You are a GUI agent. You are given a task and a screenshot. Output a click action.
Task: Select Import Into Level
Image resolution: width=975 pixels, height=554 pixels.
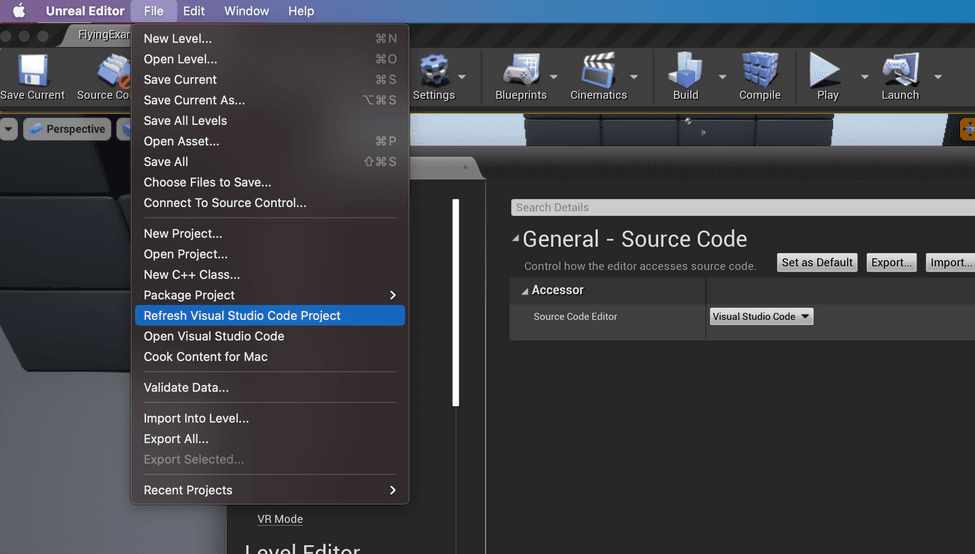[269, 418]
